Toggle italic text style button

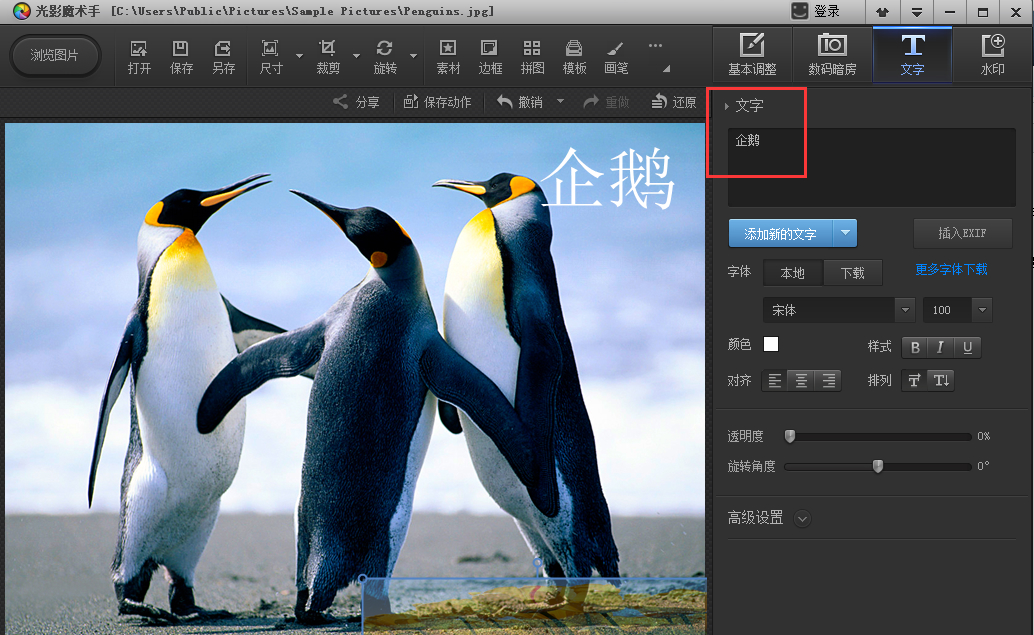[x=940, y=348]
